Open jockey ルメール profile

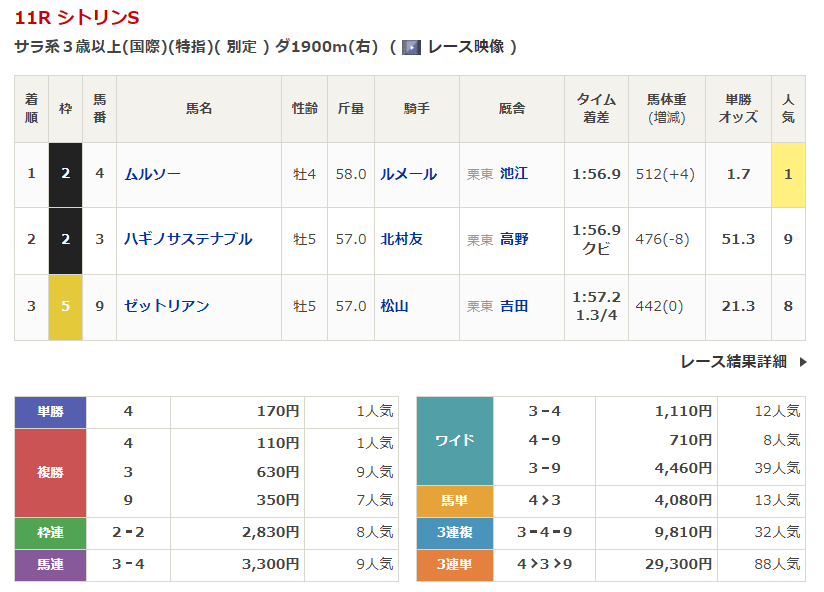pyautogui.click(x=408, y=174)
